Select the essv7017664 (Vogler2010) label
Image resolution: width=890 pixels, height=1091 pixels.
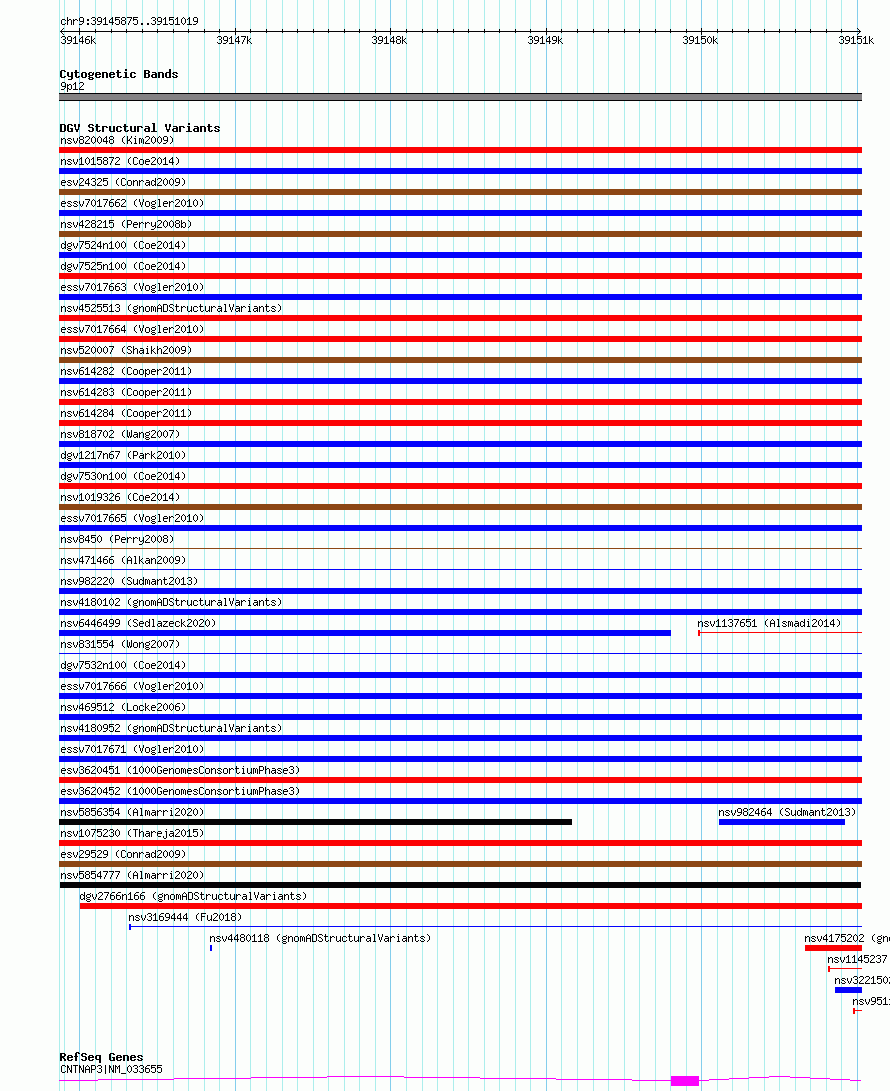[x=132, y=329]
